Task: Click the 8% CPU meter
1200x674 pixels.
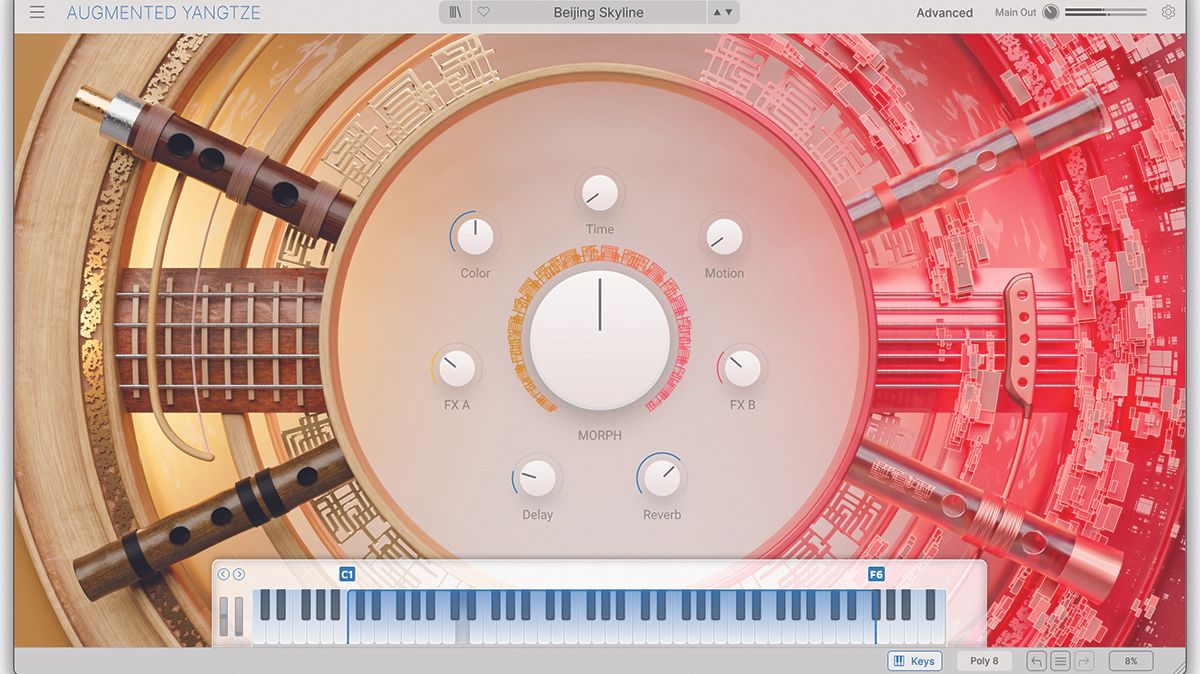Action: click(1131, 661)
